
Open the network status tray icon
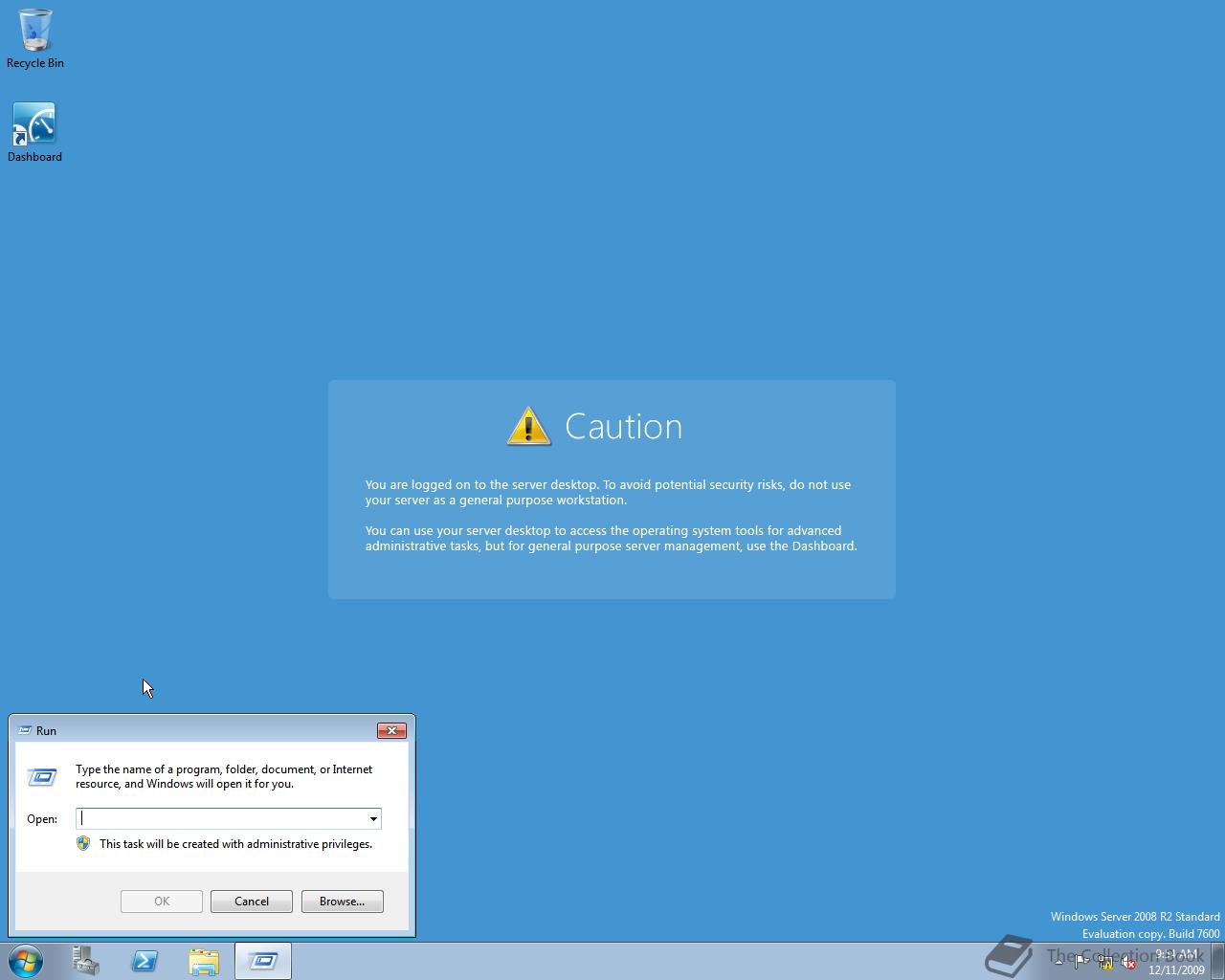pyautogui.click(x=1105, y=963)
